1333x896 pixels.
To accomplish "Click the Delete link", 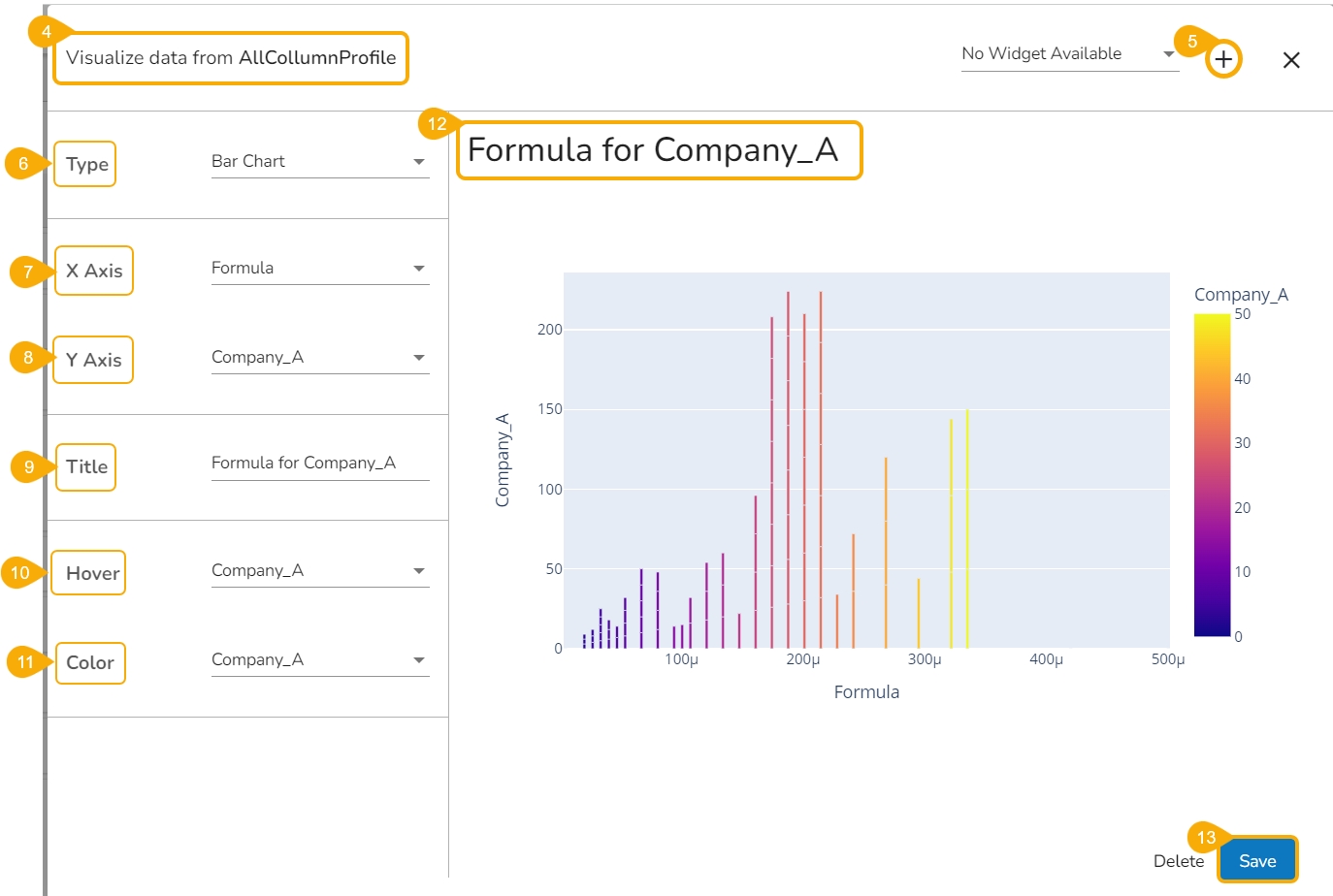I will pyautogui.click(x=1178, y=861).
